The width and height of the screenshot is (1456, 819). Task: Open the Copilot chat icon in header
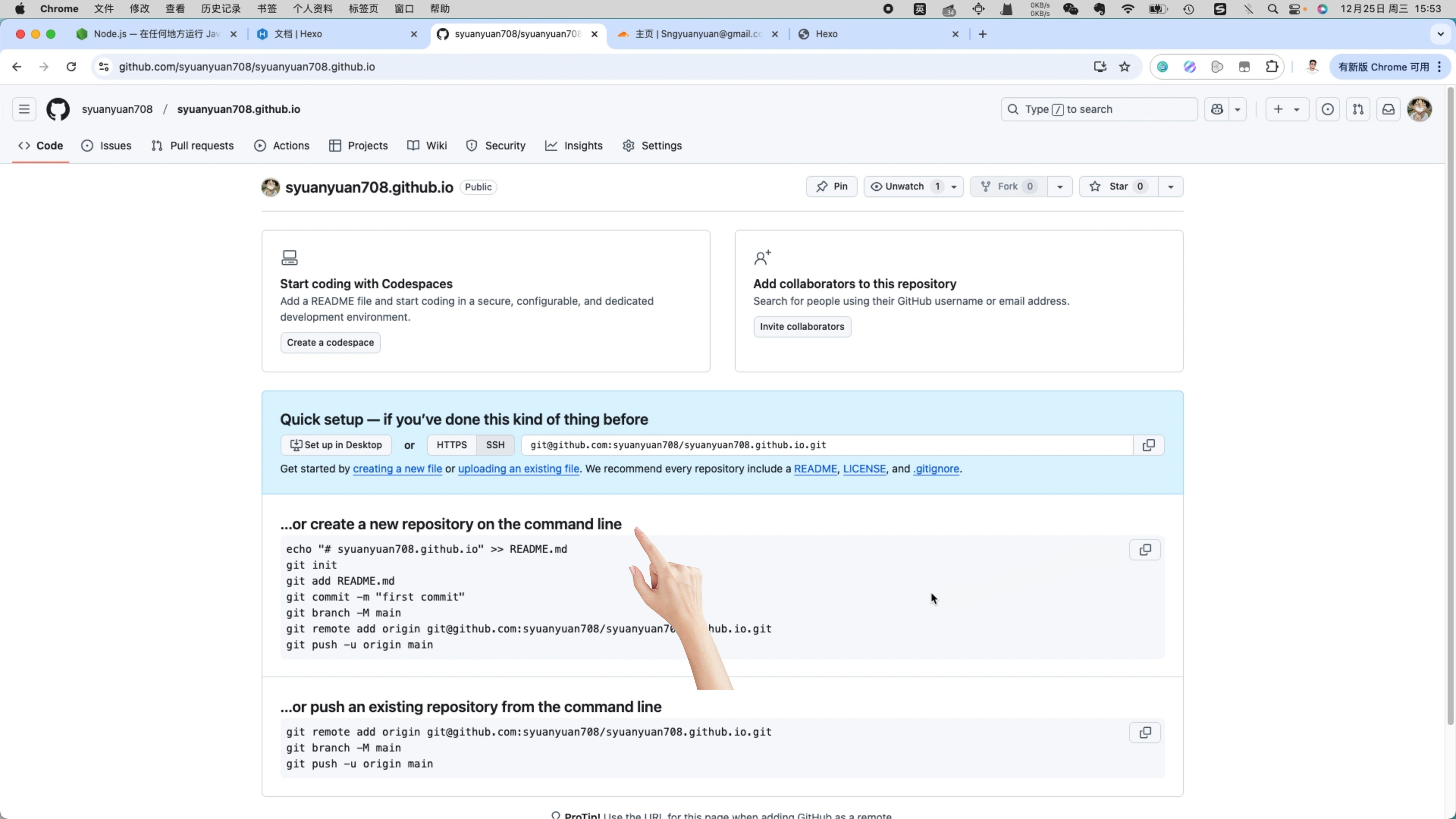1217,109
